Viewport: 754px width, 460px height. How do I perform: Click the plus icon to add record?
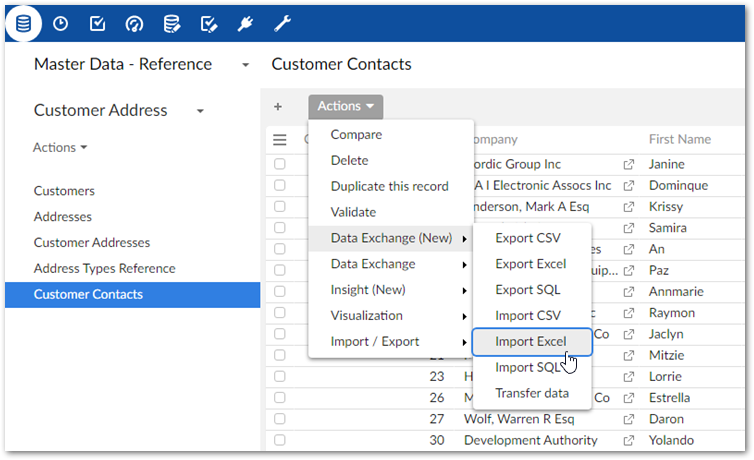[278, 106]
